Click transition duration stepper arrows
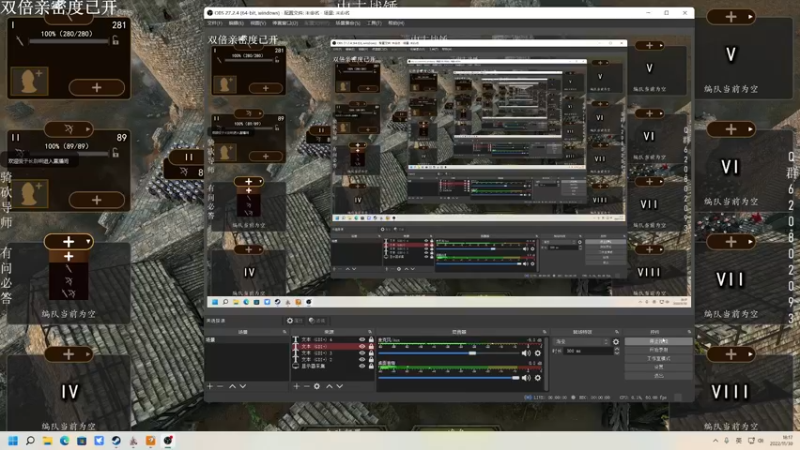 pyautogui.click(x=617, y=351)
